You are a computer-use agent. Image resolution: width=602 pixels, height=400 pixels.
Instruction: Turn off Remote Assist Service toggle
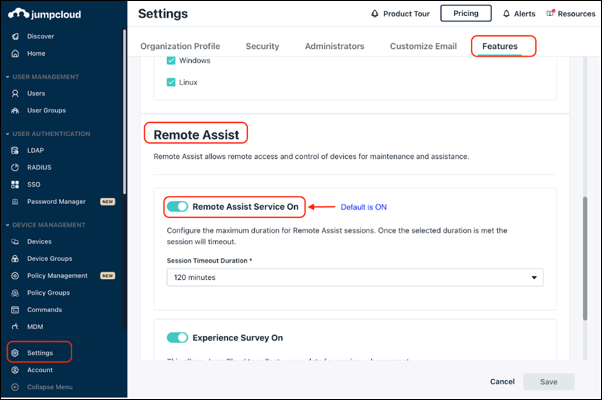click(177, 207)
